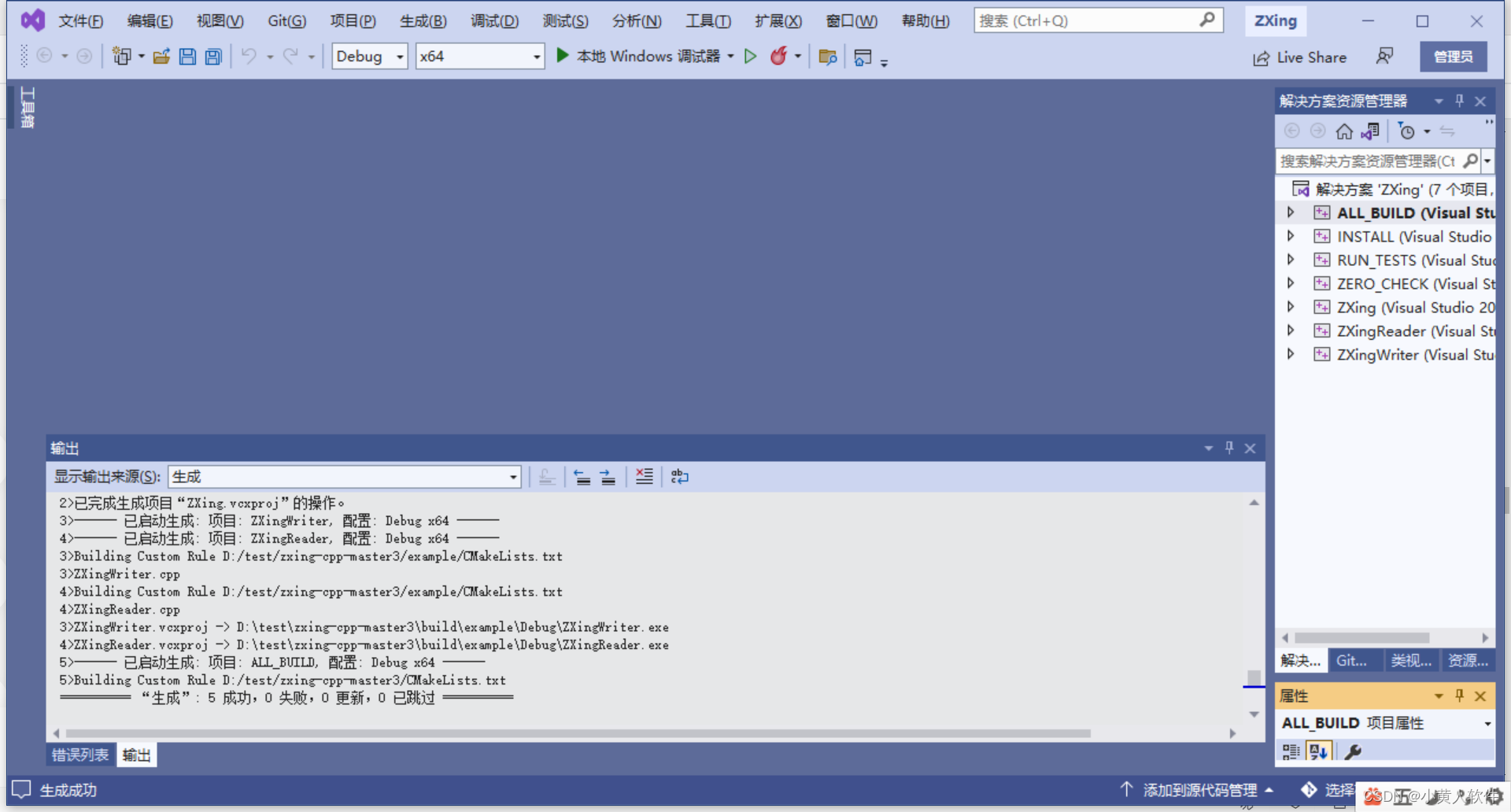Click the find in files folder icon
The height and width of the screenshot is (812, 1511).
827,57
